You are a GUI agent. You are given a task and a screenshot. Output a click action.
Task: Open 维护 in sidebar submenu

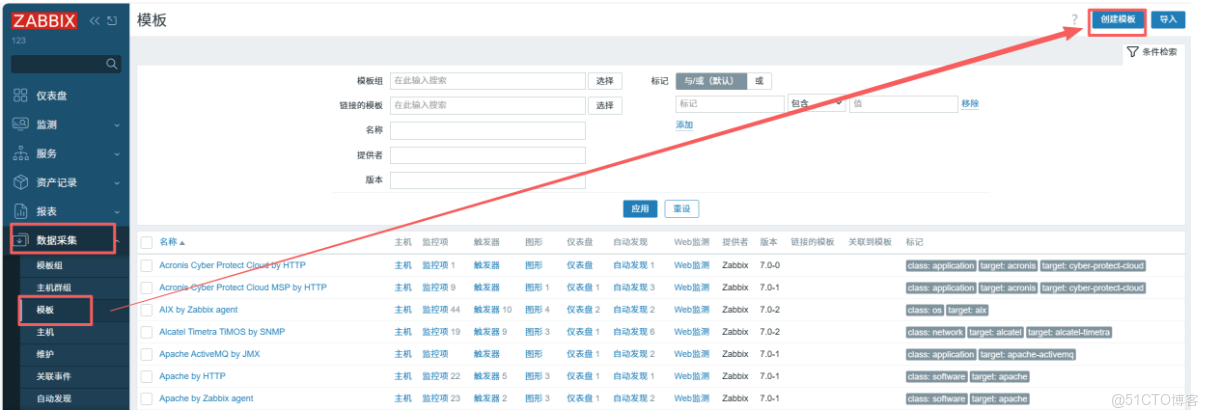click(x=45, y=354)
